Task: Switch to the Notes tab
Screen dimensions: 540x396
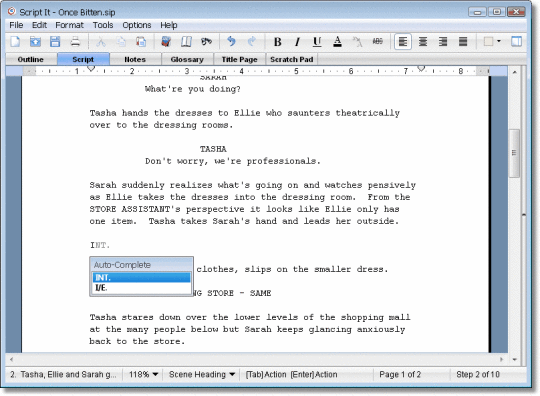Action: tap(135, 59)
